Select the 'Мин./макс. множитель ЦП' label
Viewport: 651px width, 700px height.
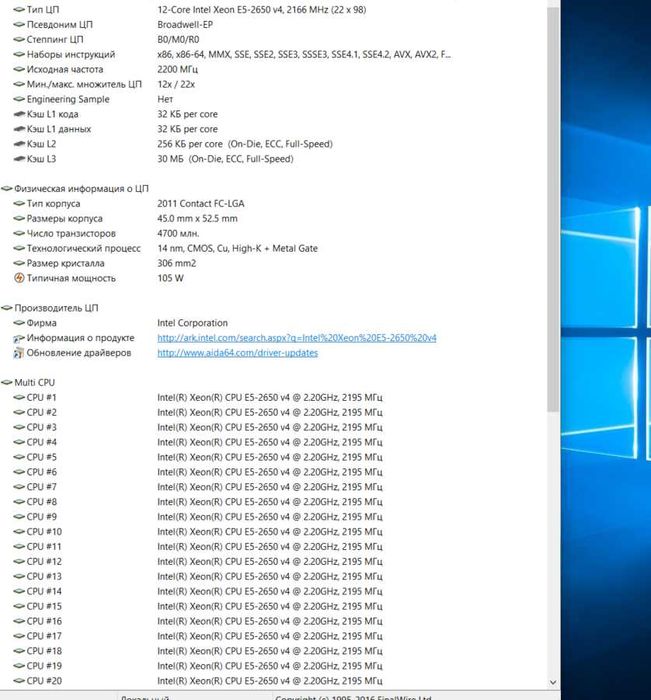[84, 84]
